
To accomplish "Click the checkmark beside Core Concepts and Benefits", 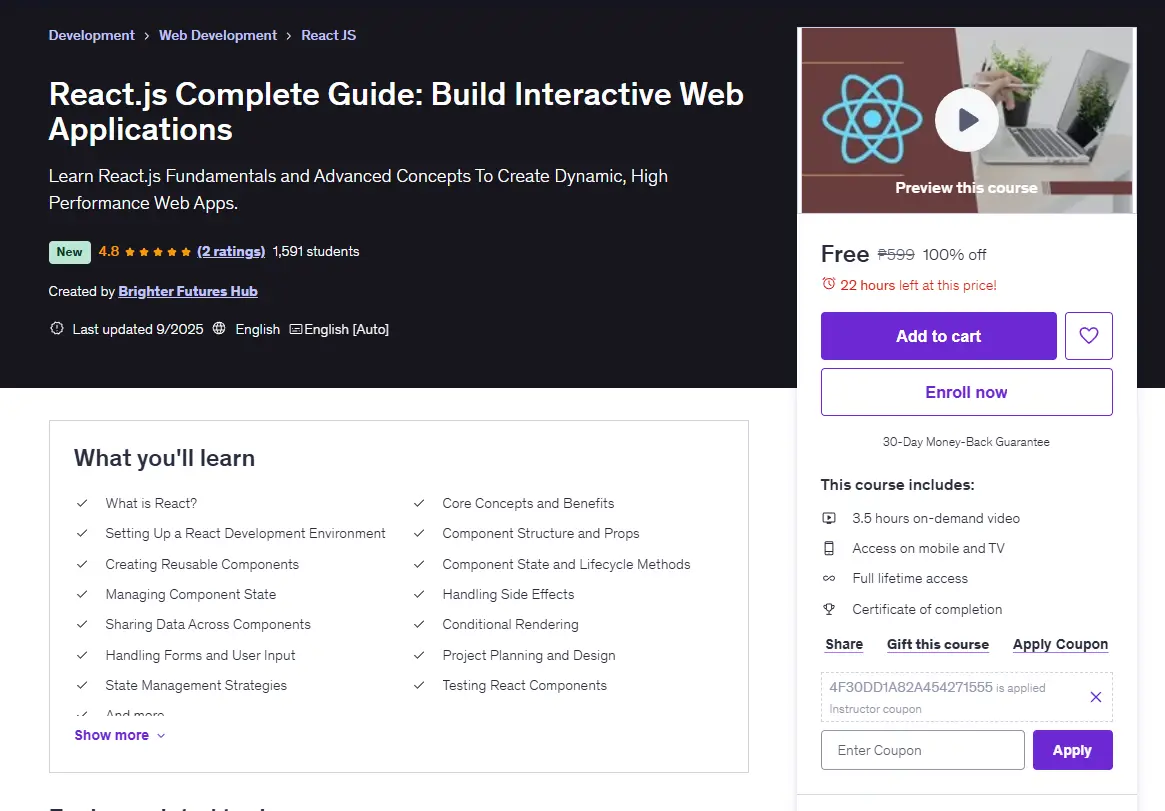I will tap(419, 503).
